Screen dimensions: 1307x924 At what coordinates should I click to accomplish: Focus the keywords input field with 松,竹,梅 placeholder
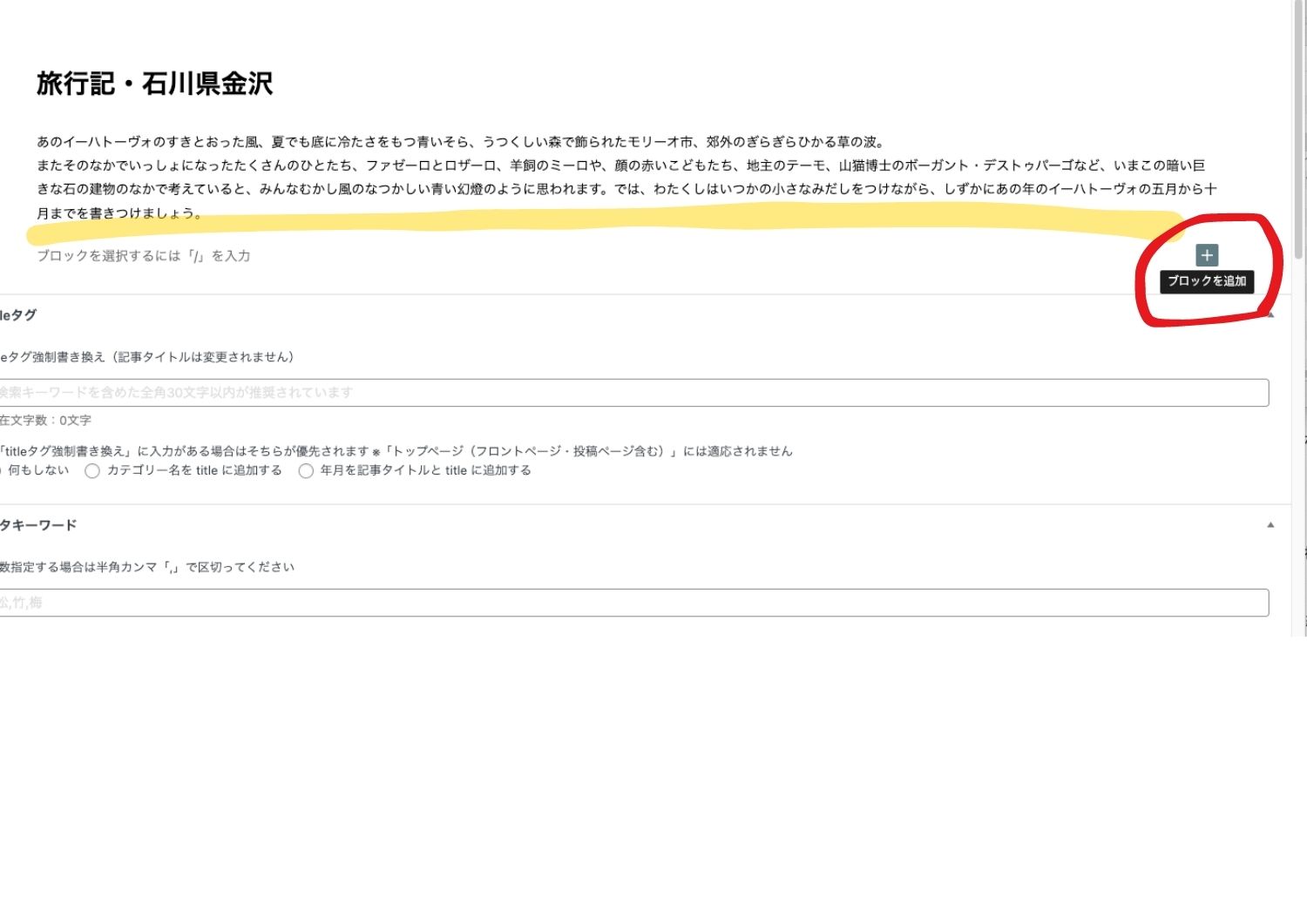(634, 603)
